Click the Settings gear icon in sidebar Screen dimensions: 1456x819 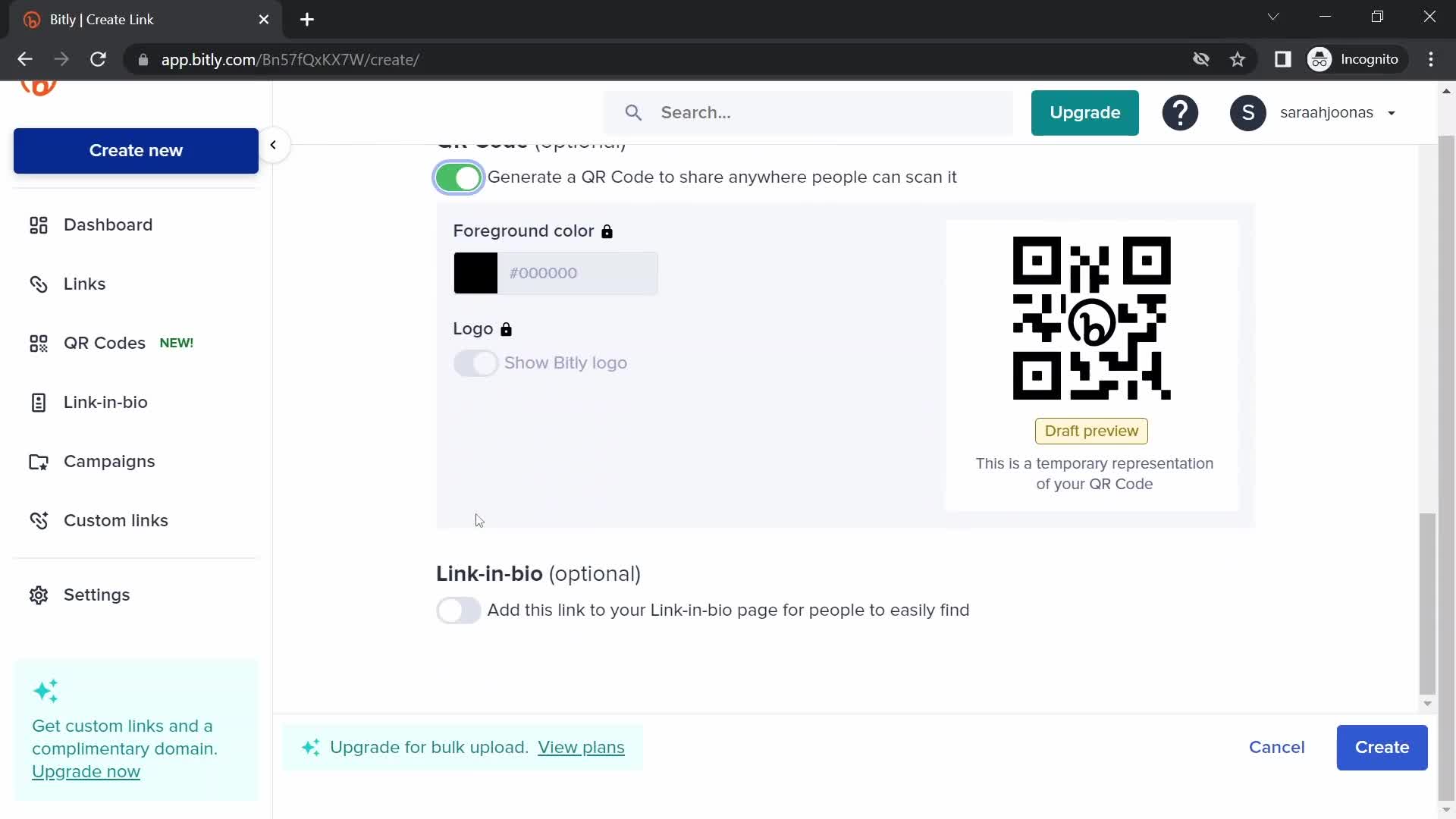38,595
